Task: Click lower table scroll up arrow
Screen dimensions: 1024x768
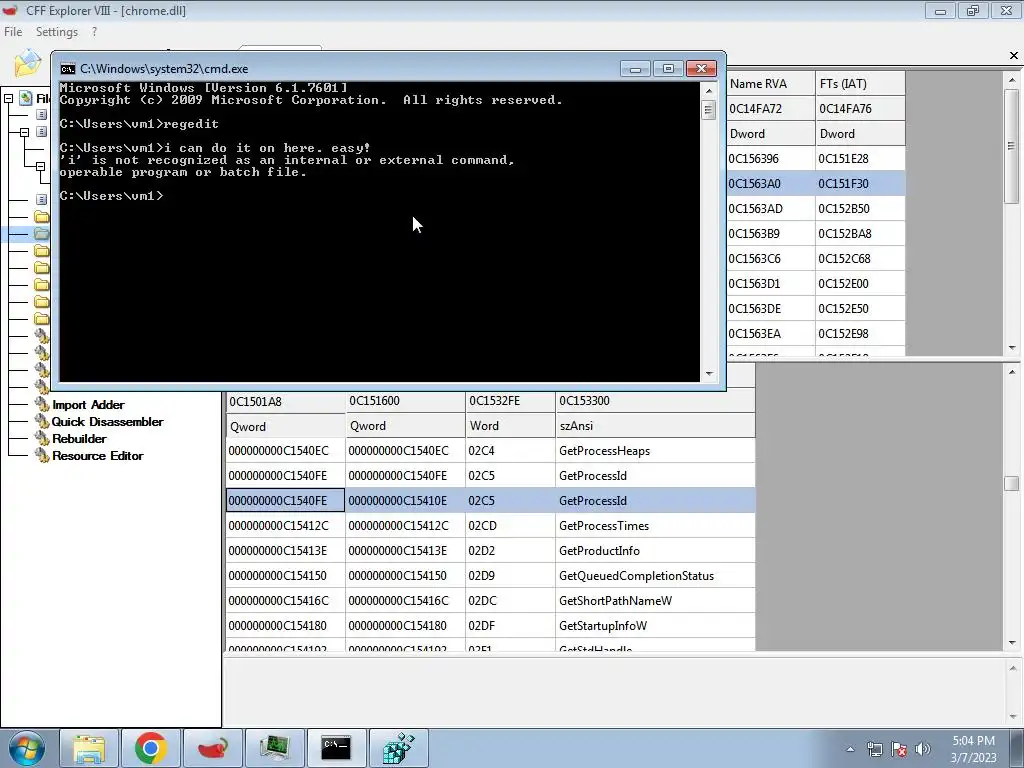Action: click(1012, 372)
